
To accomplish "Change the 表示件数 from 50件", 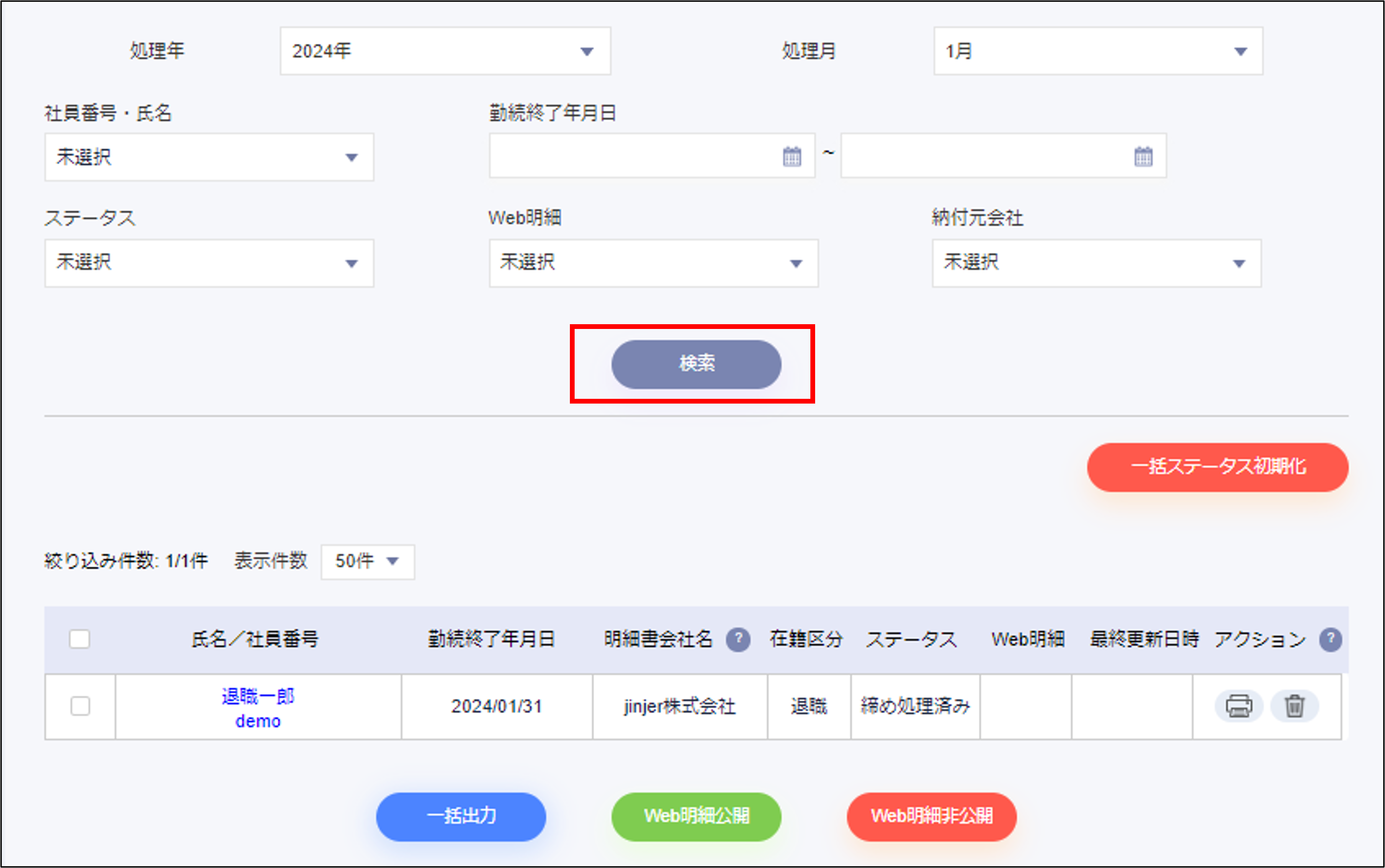I will click(367, 561).
